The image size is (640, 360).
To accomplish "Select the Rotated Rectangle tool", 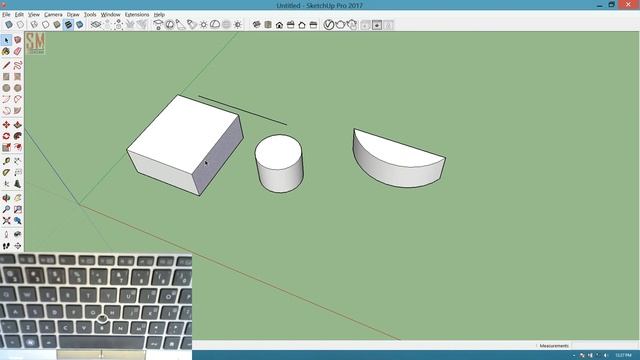I will tap(18, 76).
